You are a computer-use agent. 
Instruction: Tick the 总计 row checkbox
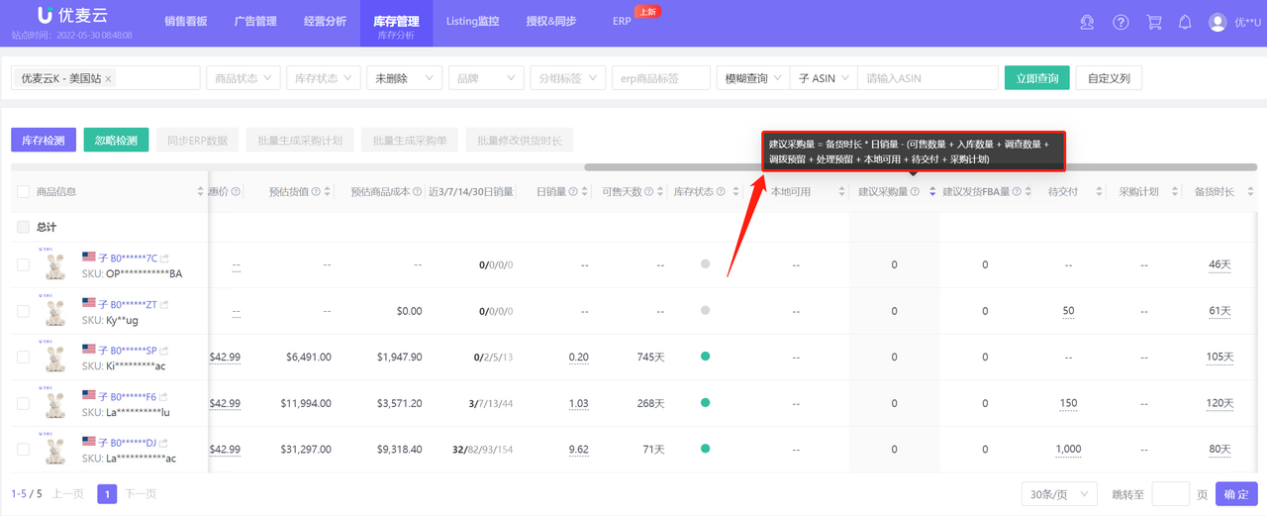pos(23,227)
